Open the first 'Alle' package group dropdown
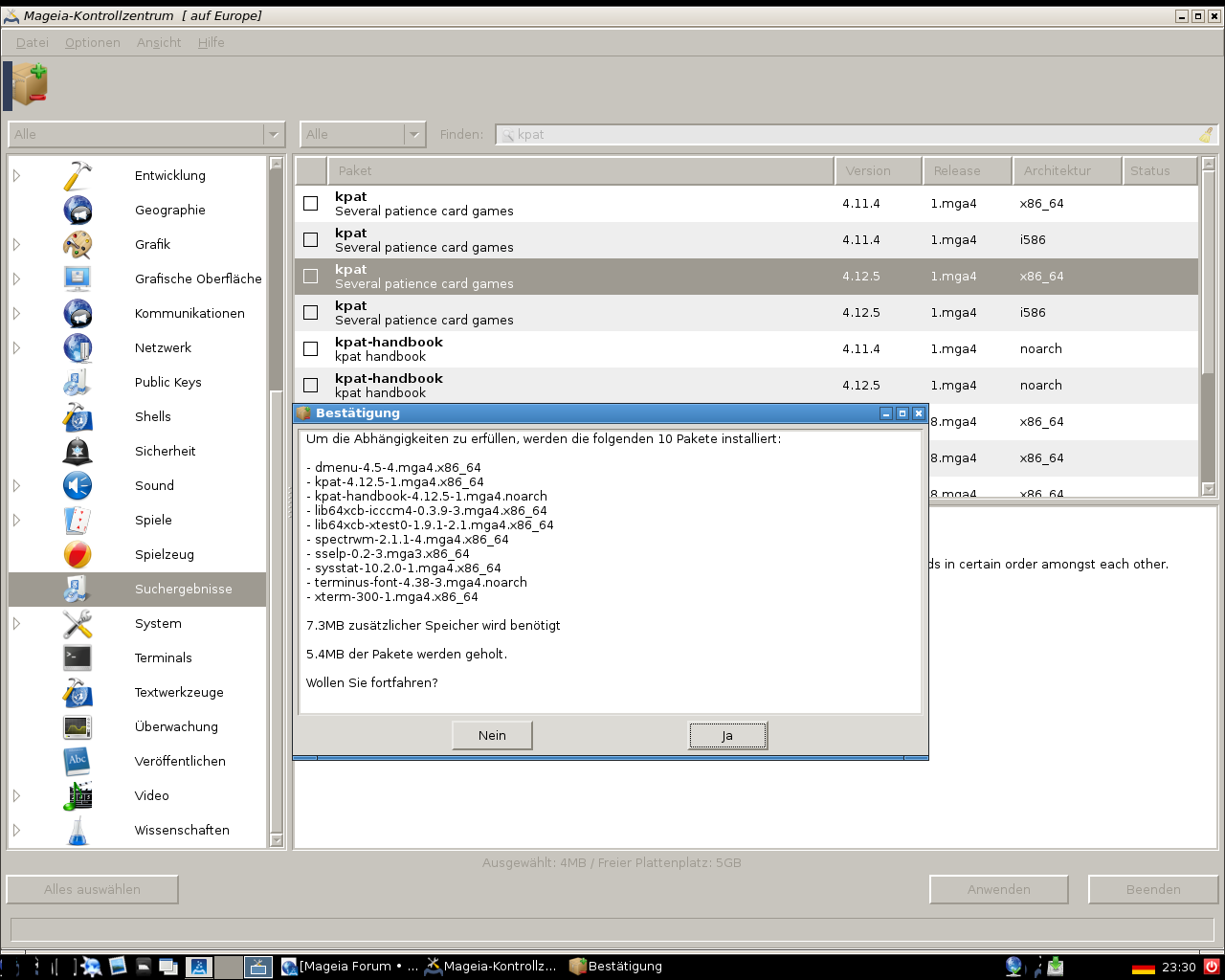1225x980 pixels. pos(146,135)
